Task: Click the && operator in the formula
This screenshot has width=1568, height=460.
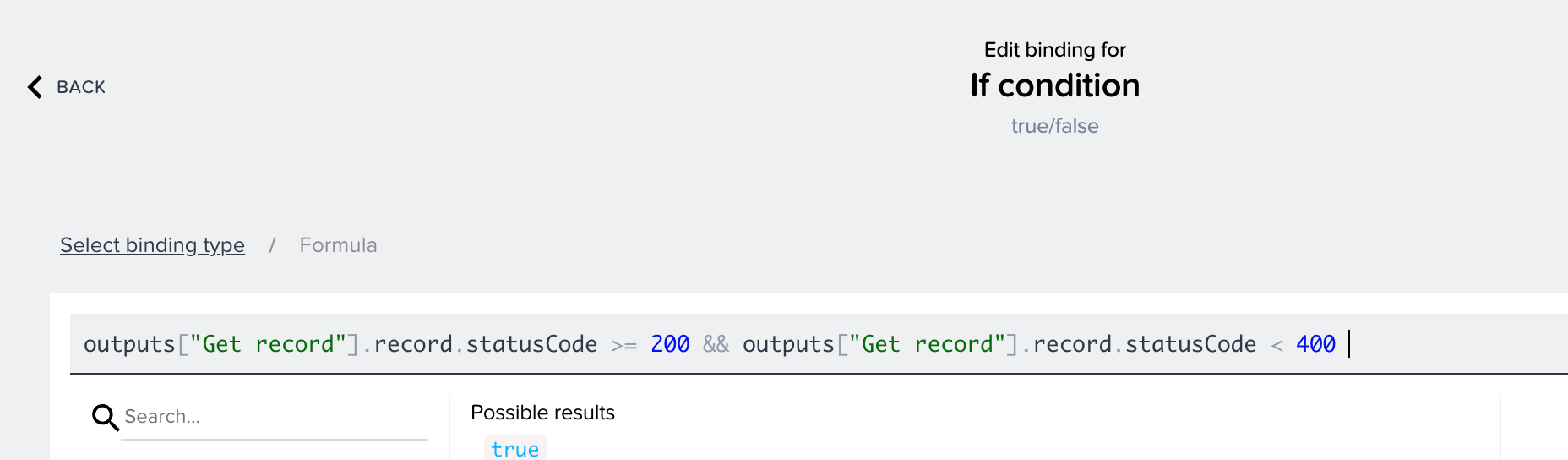Action: 716,344
